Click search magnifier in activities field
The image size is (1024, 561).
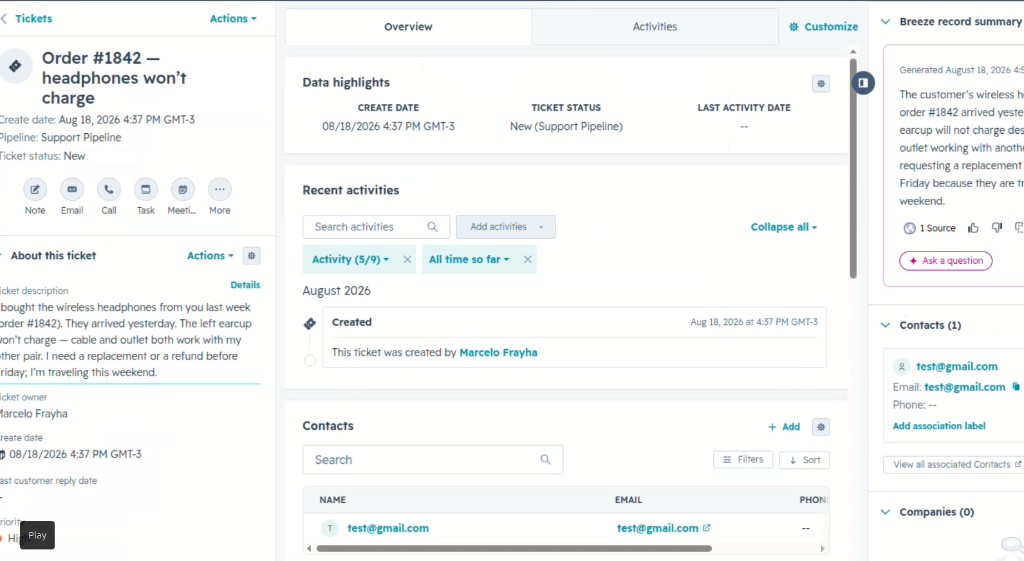pos(432,227)
